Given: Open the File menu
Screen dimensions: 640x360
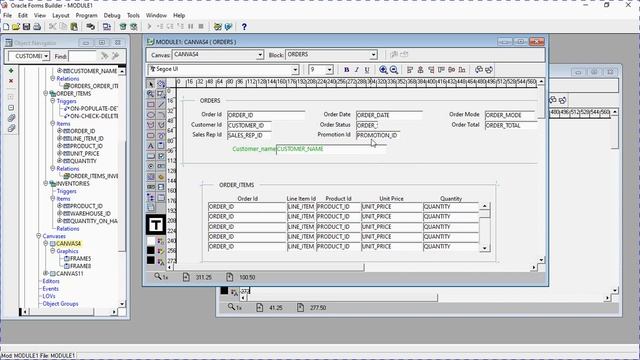Looking at the screenshot, I should [7, 16].
